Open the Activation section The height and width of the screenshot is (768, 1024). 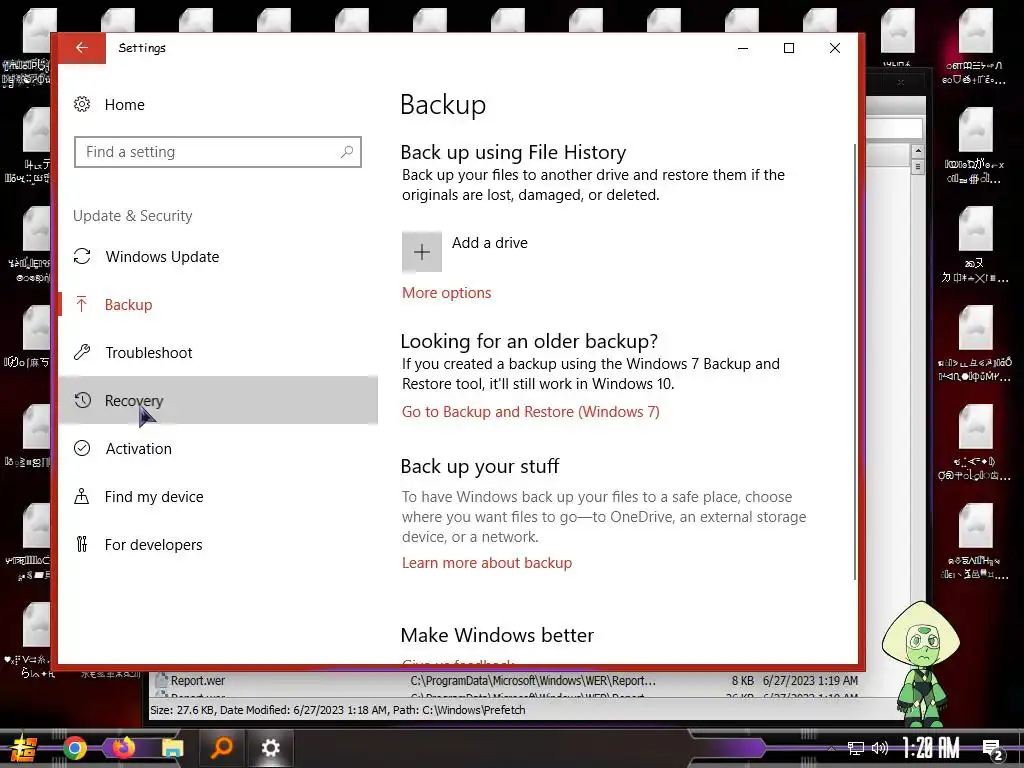(x=217, y=449)
